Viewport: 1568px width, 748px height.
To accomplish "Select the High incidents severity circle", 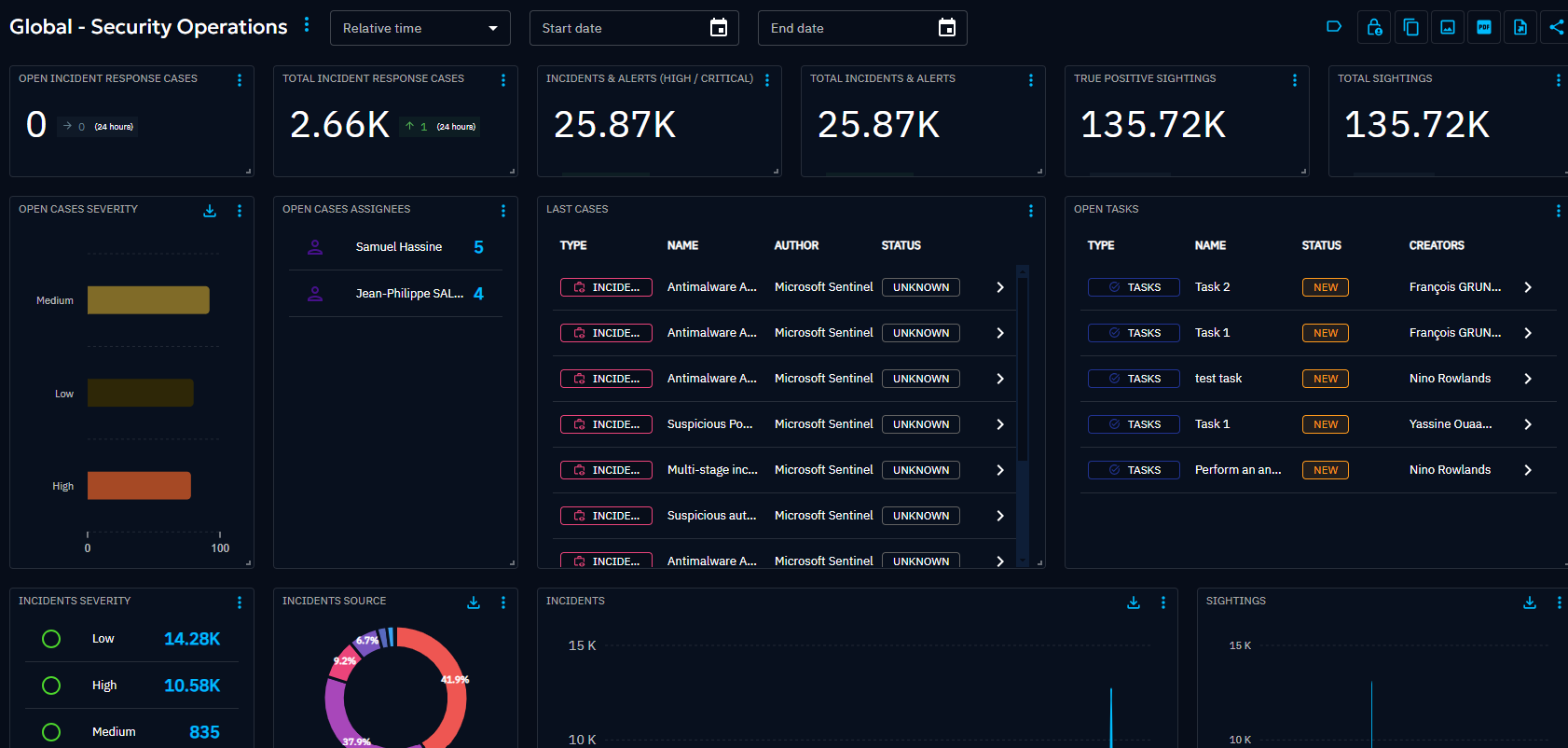I will coord(51,686).
